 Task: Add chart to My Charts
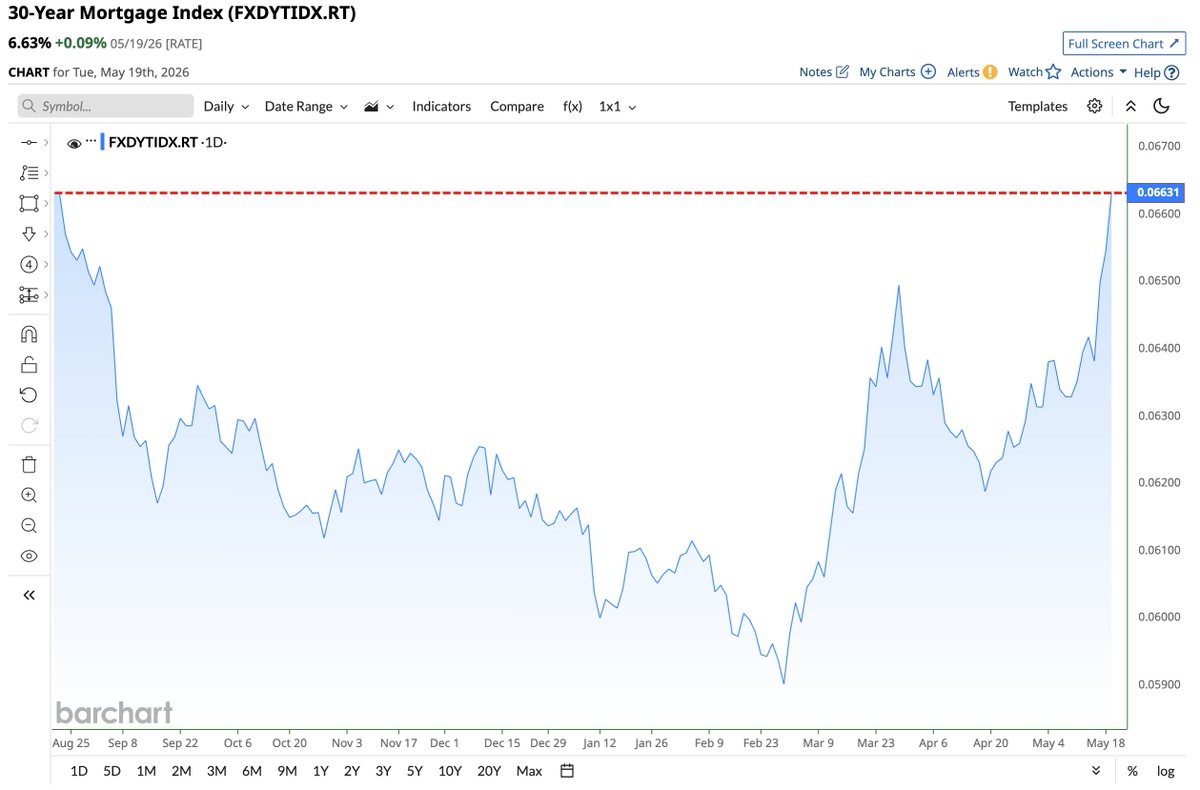[x=897, y=72]
